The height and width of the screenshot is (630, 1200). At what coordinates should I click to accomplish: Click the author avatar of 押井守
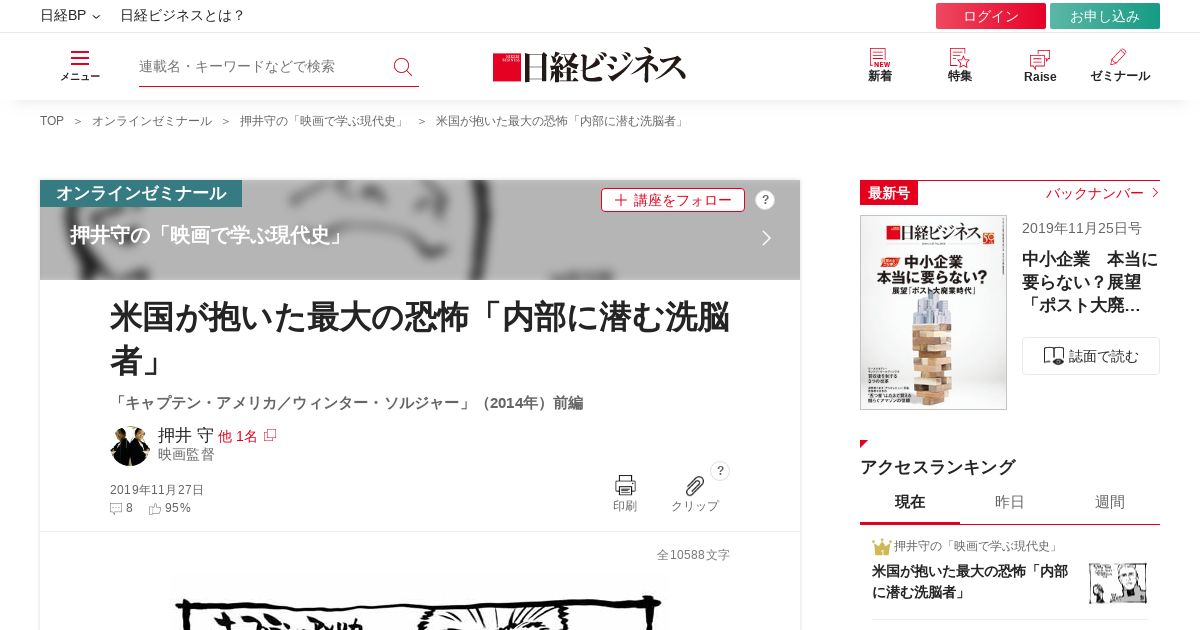(x=130, y=446)
